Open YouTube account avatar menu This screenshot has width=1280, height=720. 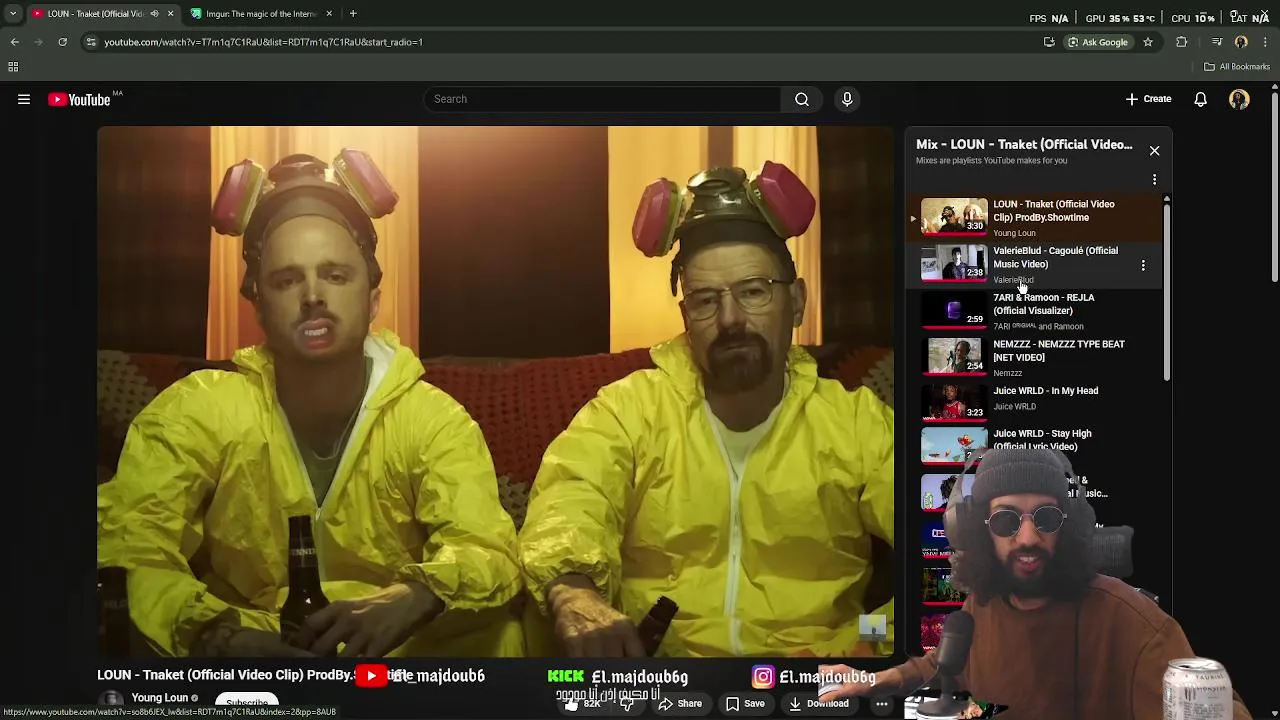pos(1239,99)
